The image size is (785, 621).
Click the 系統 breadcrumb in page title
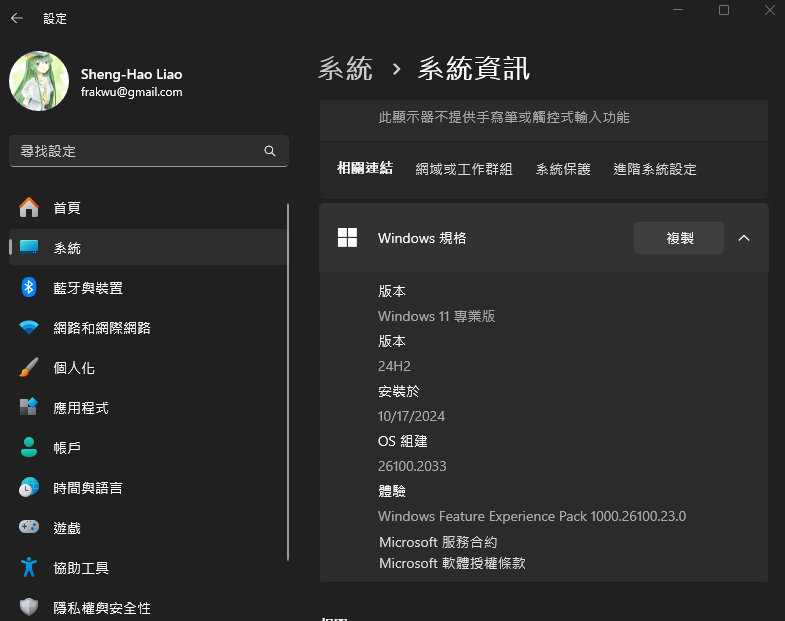click(x=345, y=68)
